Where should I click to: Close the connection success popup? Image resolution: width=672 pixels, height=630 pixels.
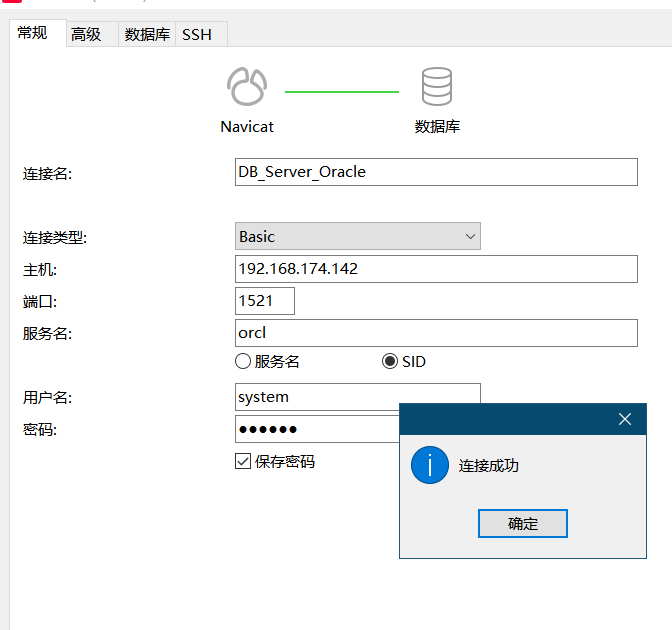(x=625, y=419)
